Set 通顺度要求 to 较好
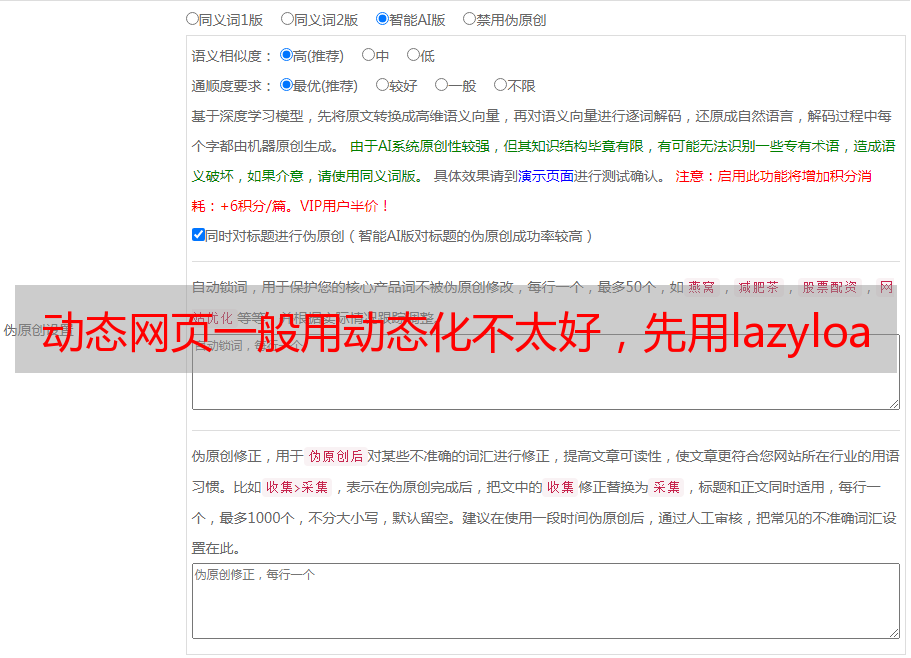This screenshot has width=911, height=658. coord(382,85)
